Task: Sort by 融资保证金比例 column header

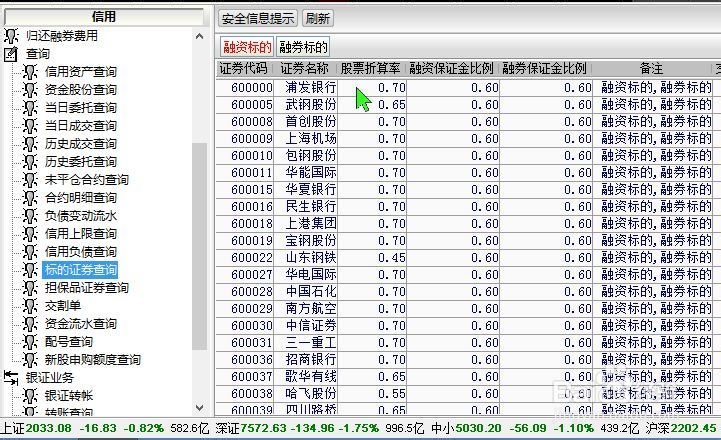Action: pos(452,69)
